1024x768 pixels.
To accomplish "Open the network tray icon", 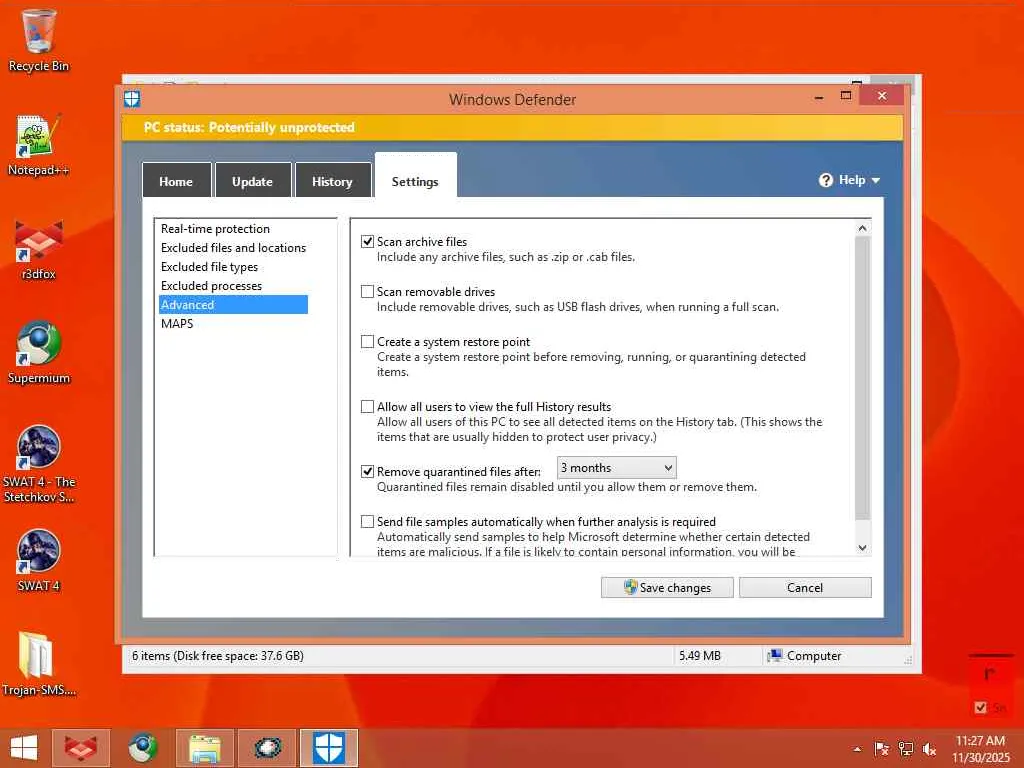I will [x=906, y=749].
